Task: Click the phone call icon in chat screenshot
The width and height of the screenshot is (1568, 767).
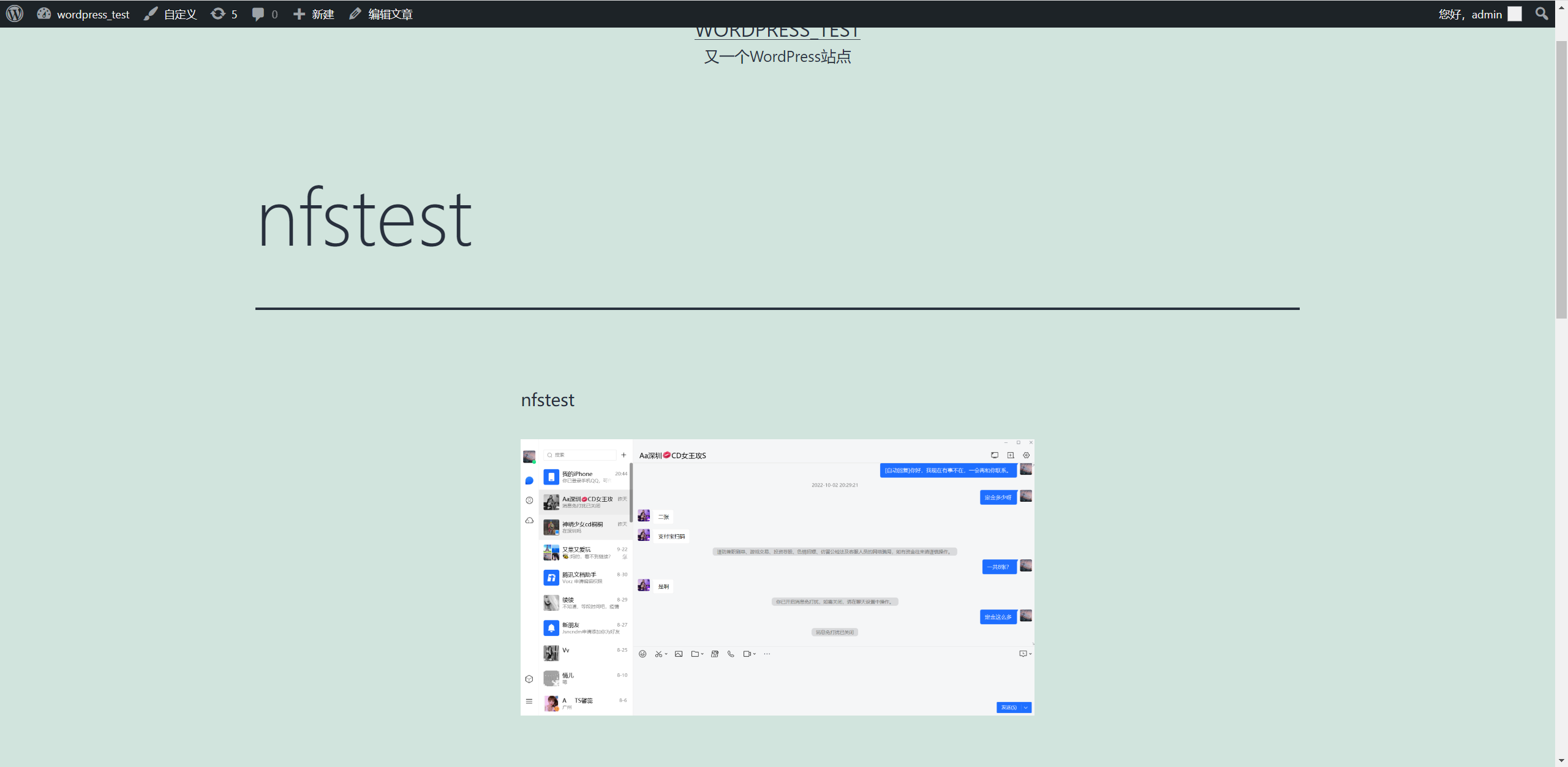Action: [x=731, y=654]
